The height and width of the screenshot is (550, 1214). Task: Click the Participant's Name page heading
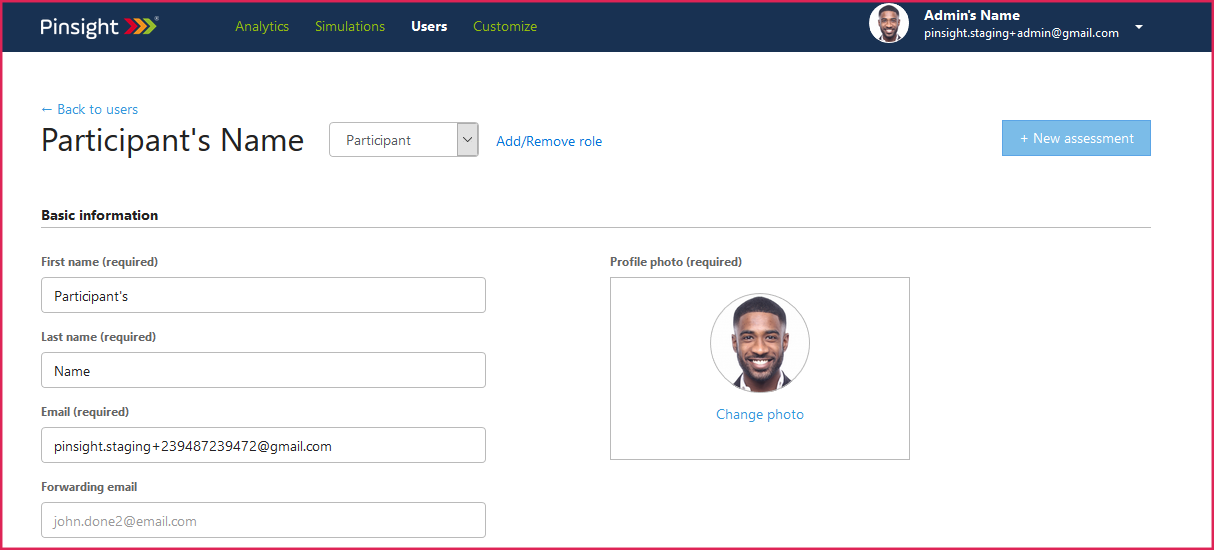(x=172, y=140)
